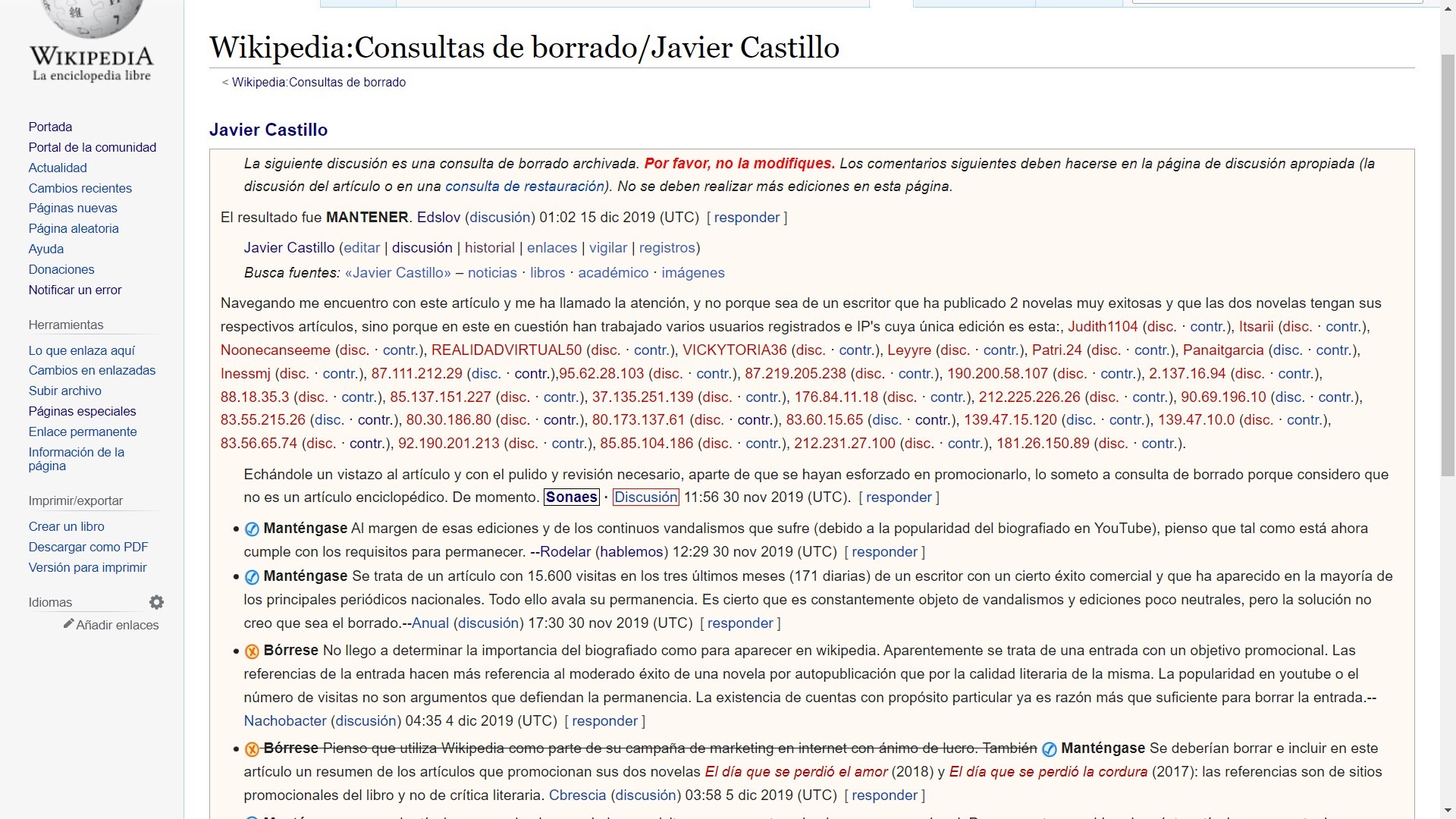Screen dimensions: 1456x819
Task: Open consulta de restauración link
Action: point(525,187)
